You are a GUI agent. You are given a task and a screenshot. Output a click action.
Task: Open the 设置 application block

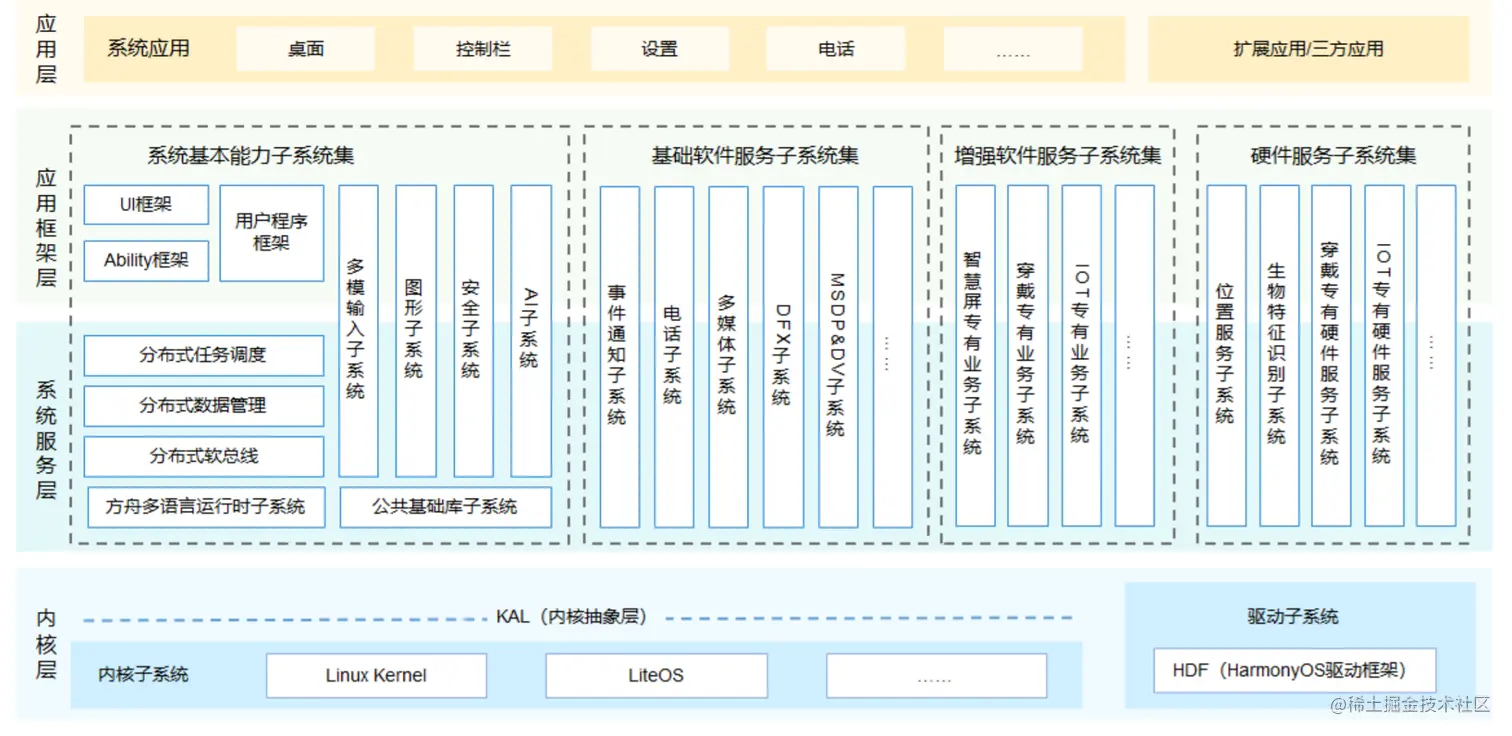tap(660, 48)
